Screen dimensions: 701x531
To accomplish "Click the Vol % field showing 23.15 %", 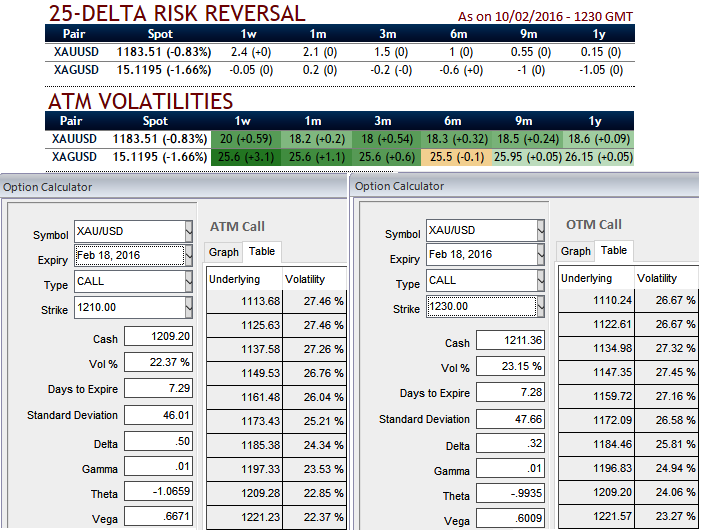I will pyautogui.click(x=509, y=367).
